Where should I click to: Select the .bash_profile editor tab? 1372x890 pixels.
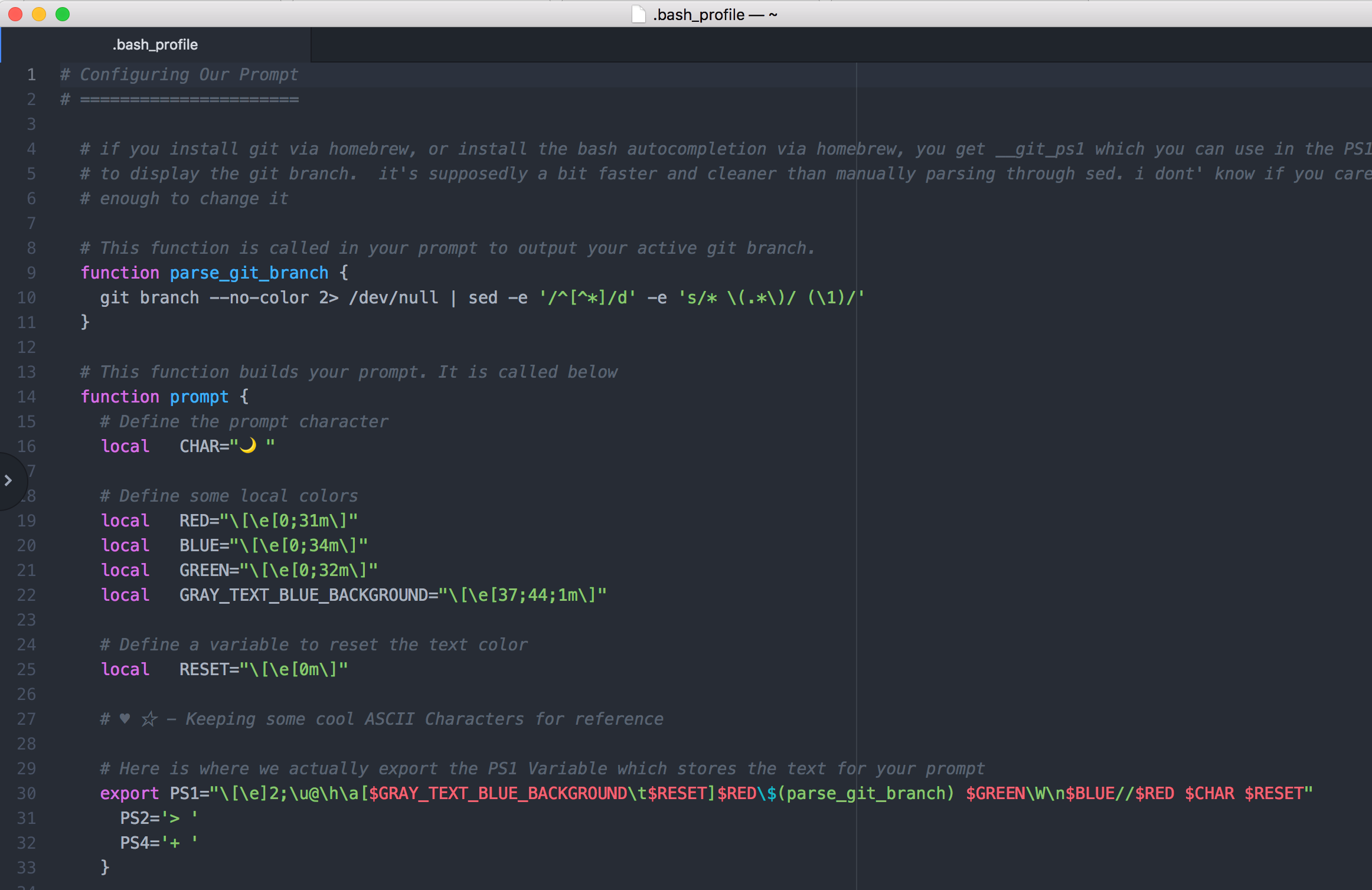click(155, 45)
